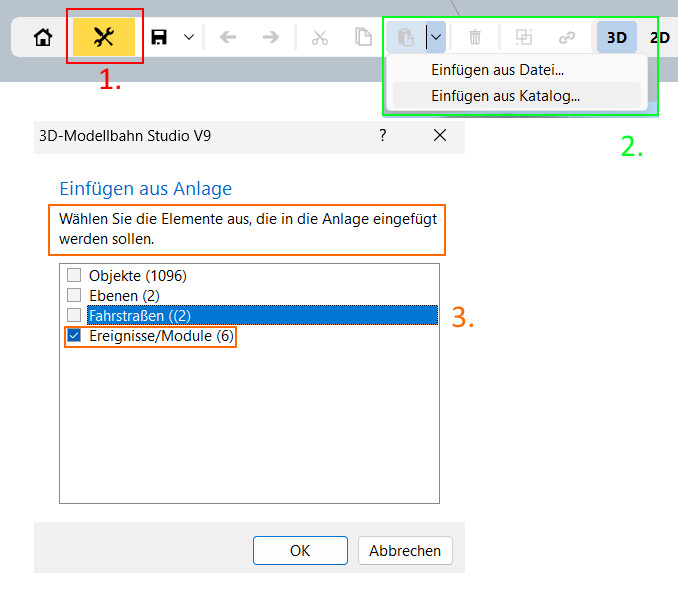Save the layout with the floppy disk icon
Screen dimensions: 678x605
coord(159,37)
